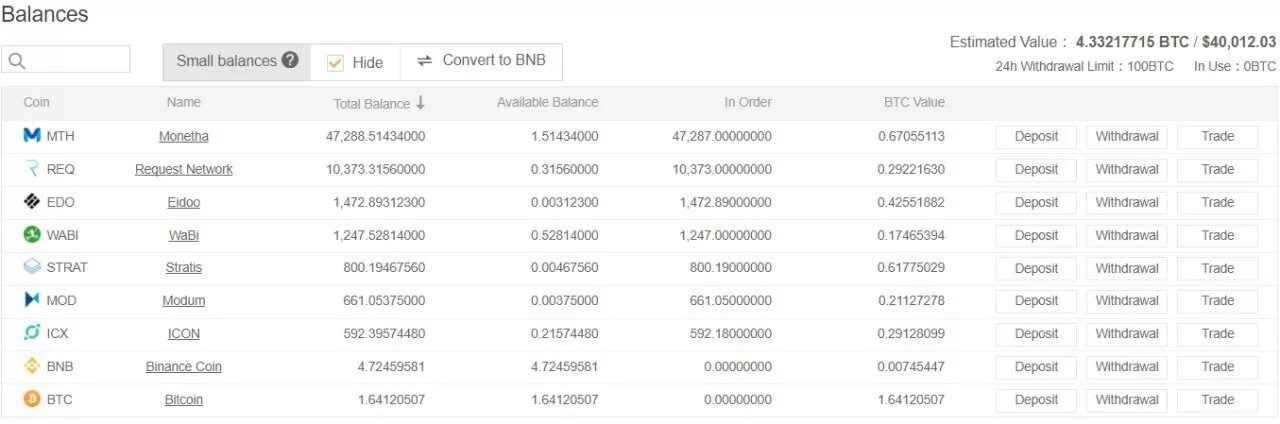Open the Request Network link

coord(184,169)
